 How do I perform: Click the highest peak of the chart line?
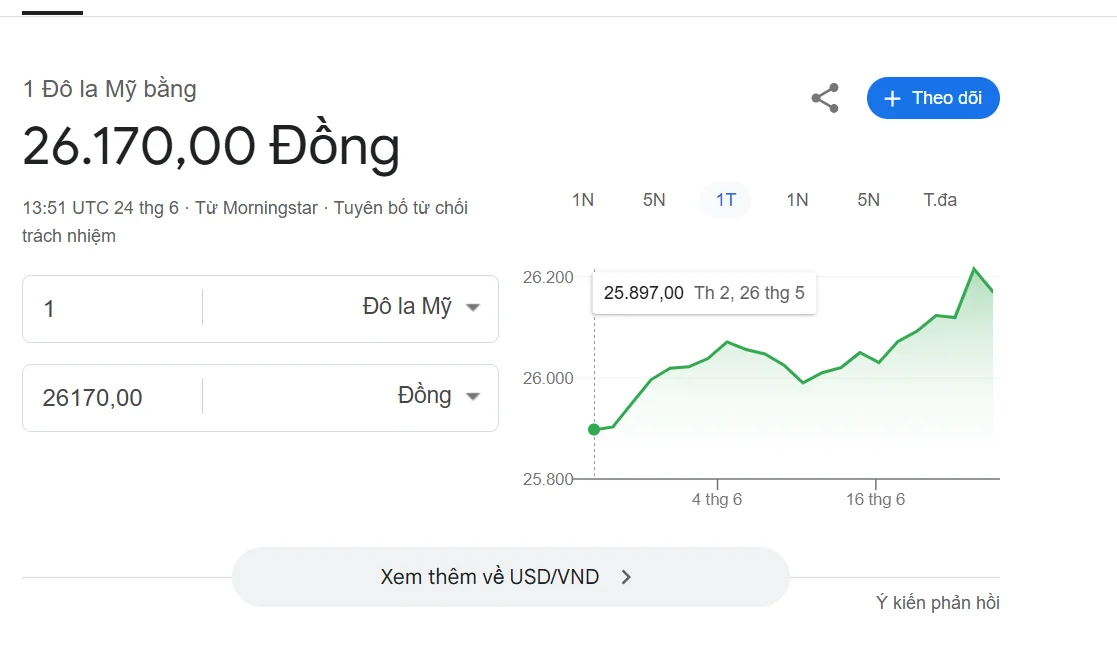click(973, 268)
